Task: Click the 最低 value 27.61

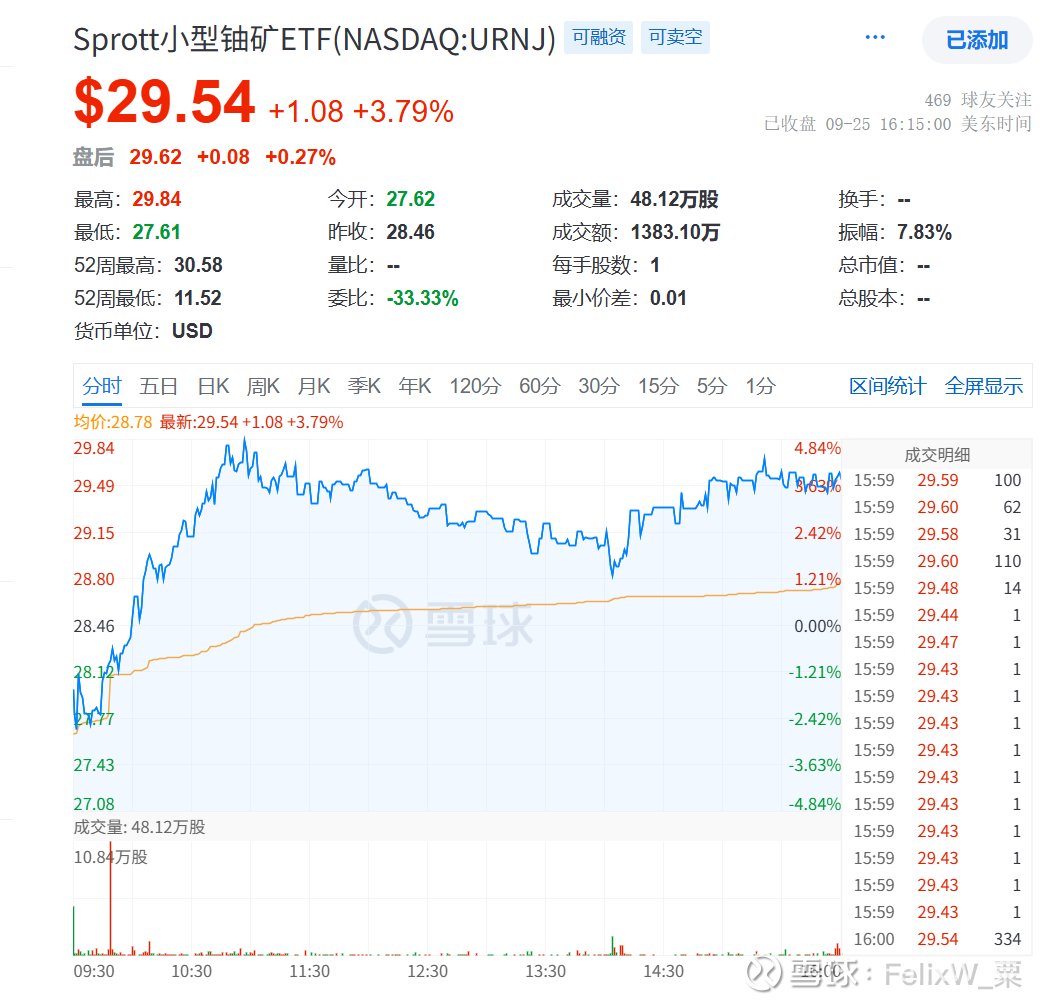Action: (156, 232)
